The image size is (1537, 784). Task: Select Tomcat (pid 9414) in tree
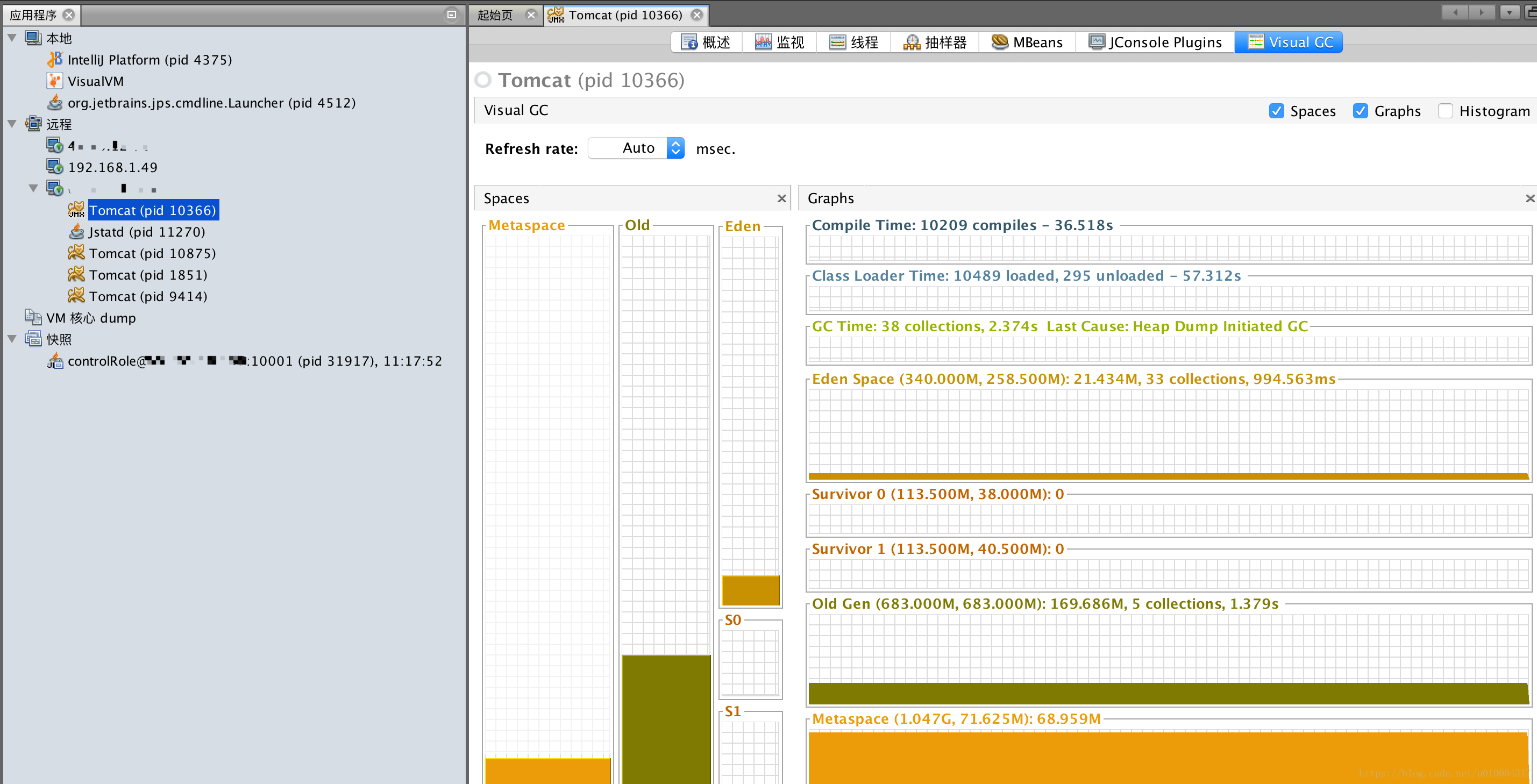(148, 296)
